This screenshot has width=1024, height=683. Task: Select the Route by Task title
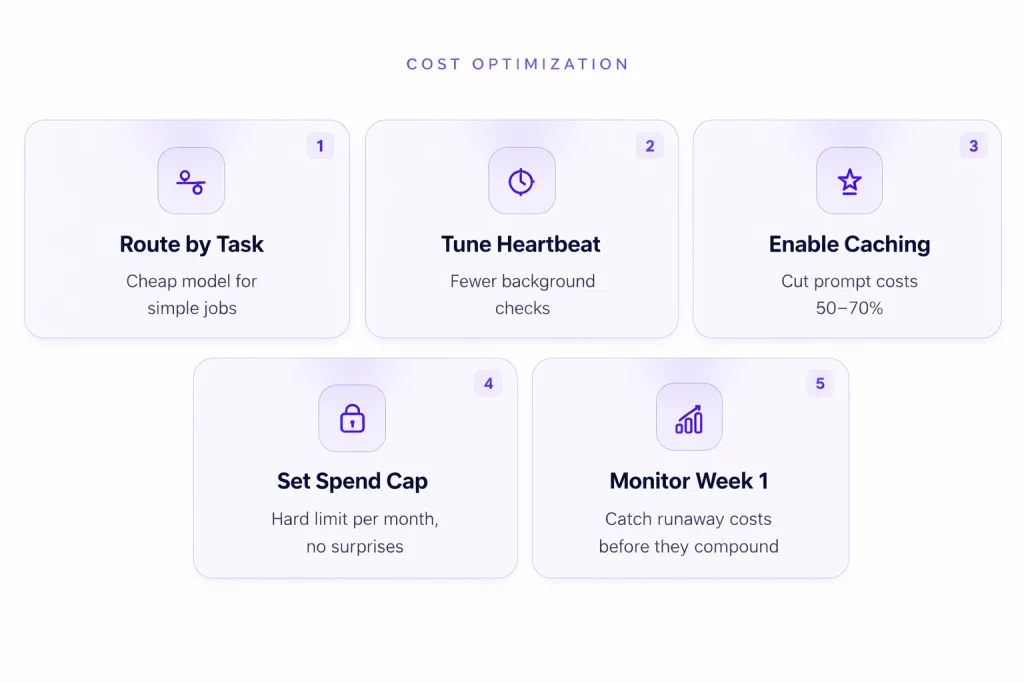pos(191,244)
